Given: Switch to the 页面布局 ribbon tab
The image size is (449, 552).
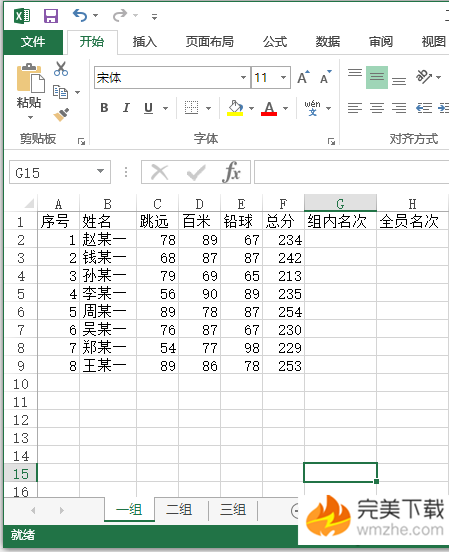Looking at the screenshot, I should point(210,42).
